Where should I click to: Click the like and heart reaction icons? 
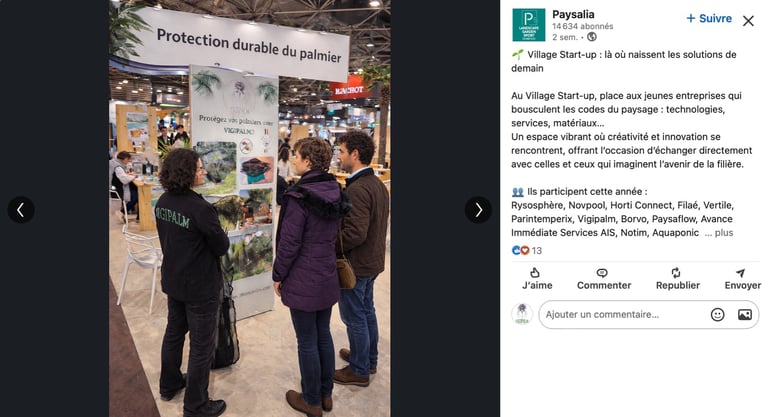click(x=520, y=250)
